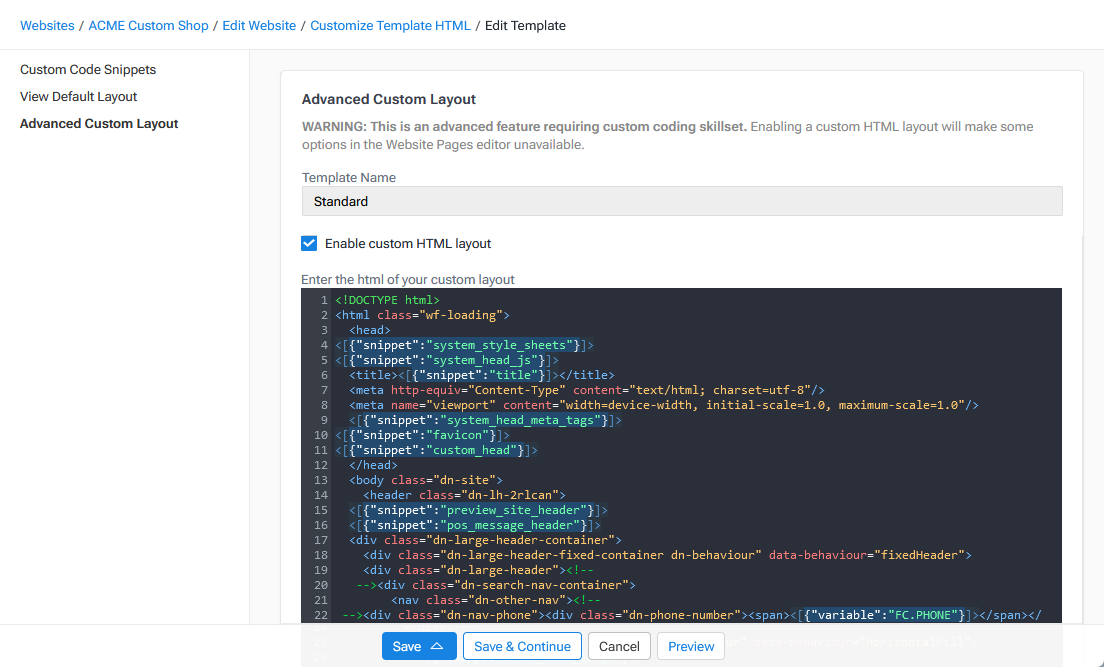Click the body class dn-site line
Viewport: 1104px width, 667px height.
(x=426, y=480)
